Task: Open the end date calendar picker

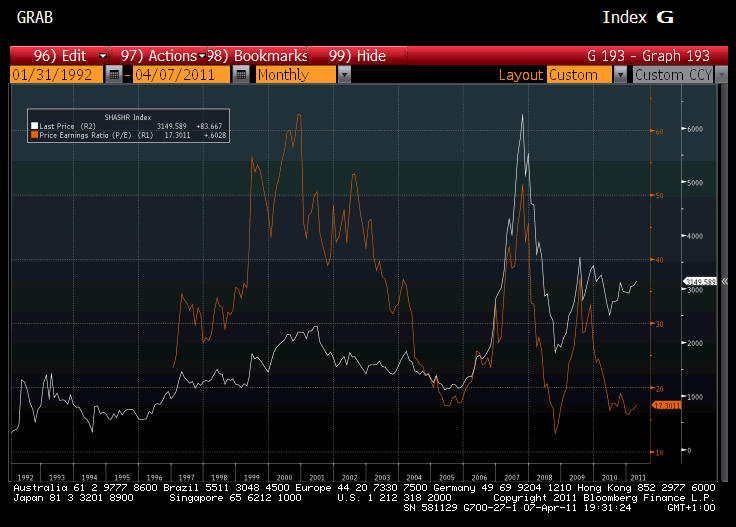Action: click(240, 75)
